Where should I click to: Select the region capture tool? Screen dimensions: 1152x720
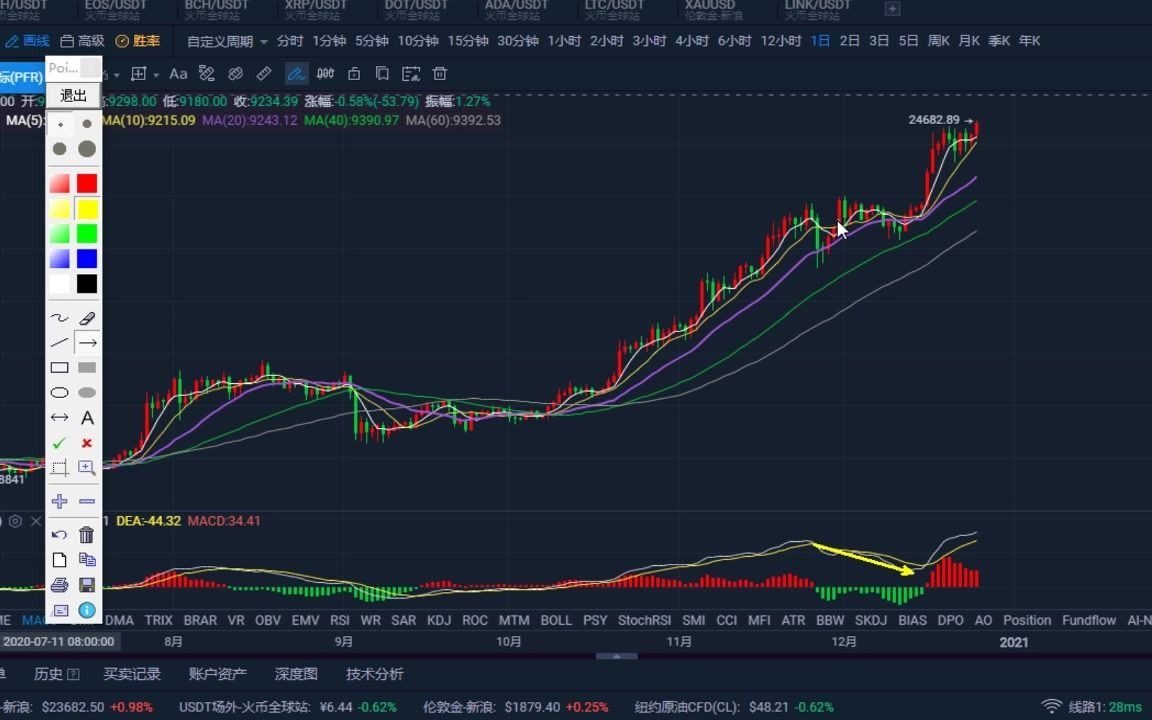click(60, 468)
